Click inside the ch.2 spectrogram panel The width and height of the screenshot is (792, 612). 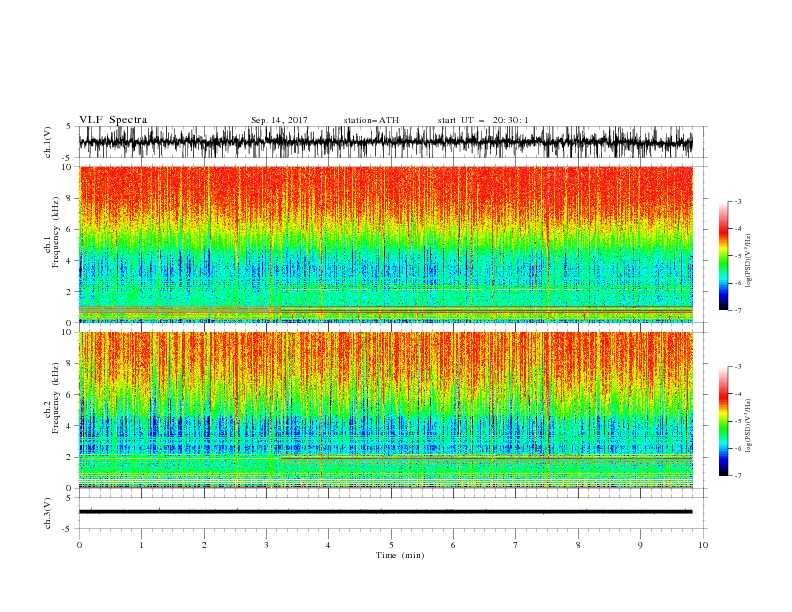tap(385, 410)
